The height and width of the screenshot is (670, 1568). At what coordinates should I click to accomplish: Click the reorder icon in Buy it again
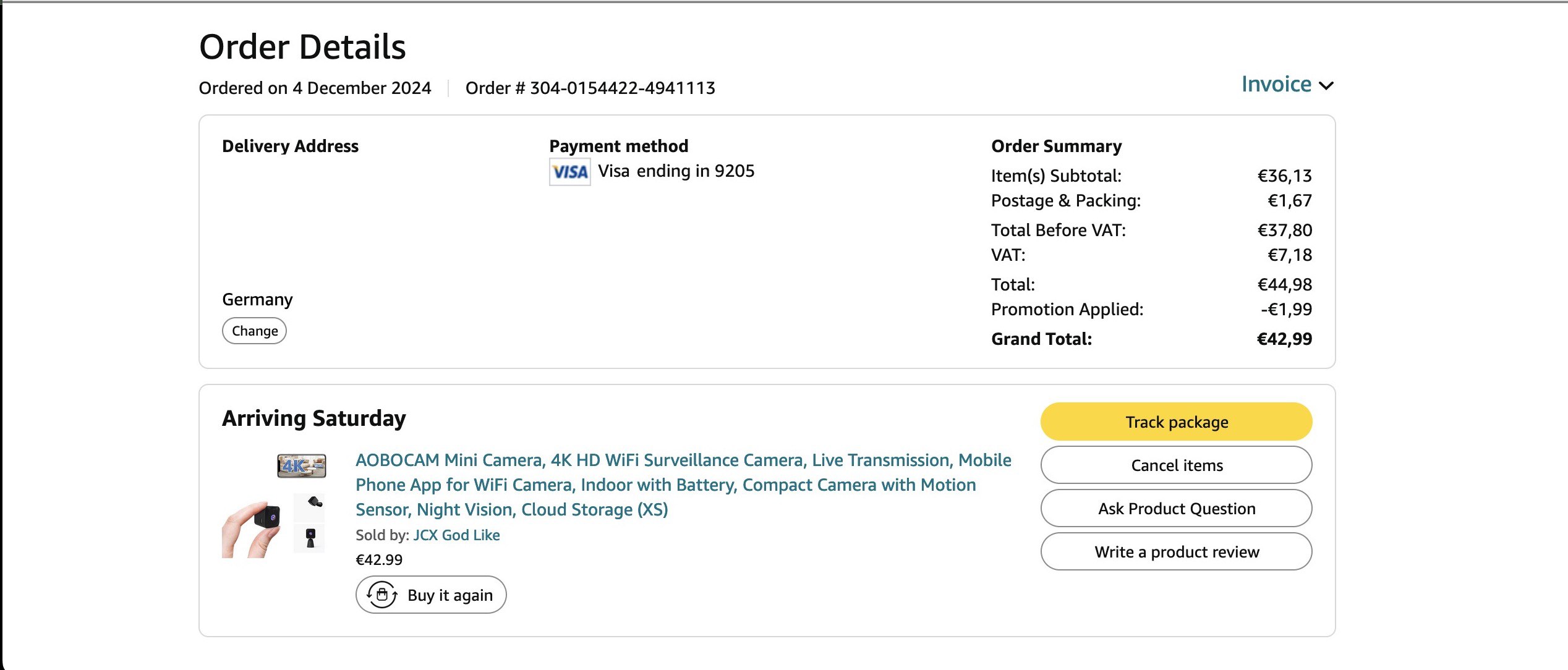pos(382,595)
